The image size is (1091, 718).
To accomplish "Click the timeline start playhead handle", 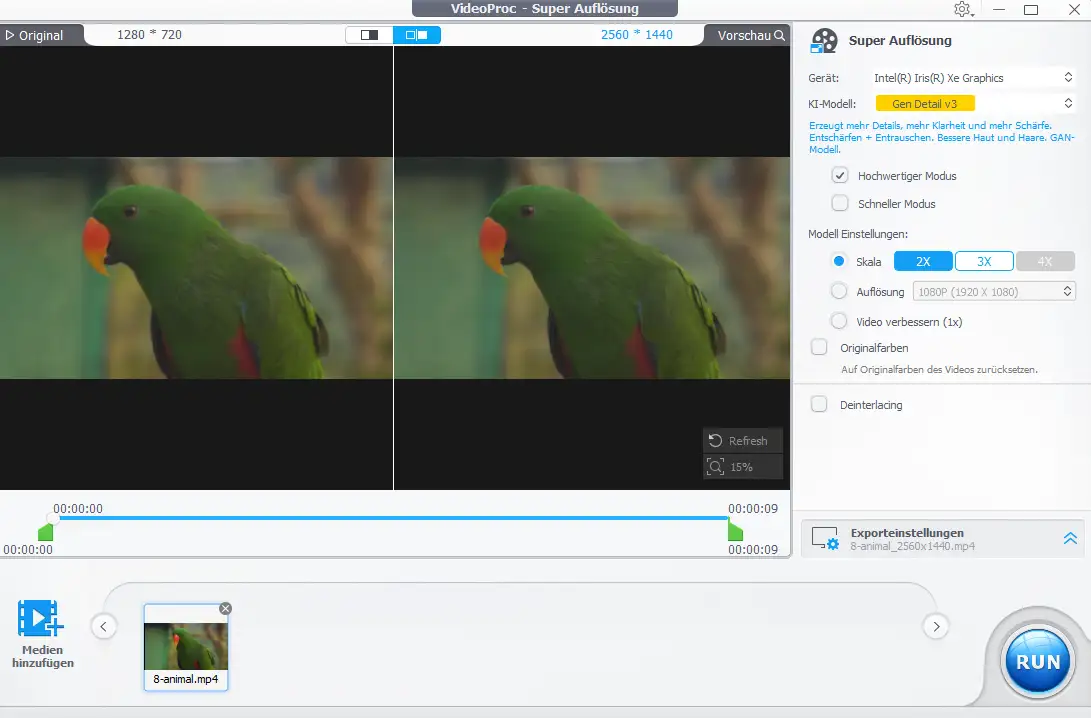I will click(x=53, y=518).
